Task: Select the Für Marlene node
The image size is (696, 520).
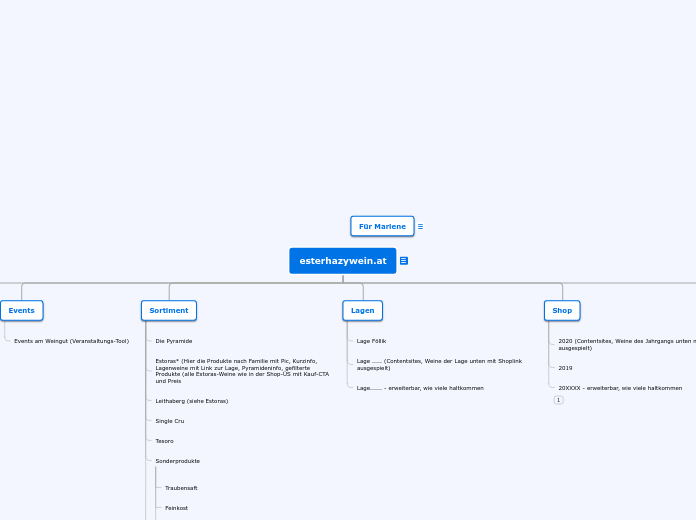Action: point(382,226)
